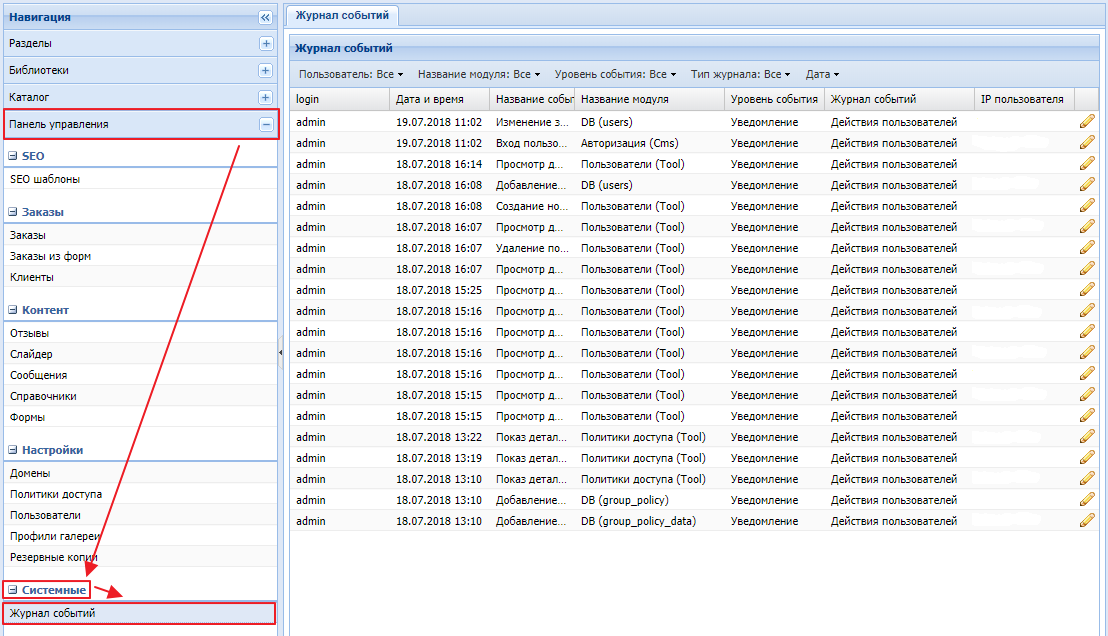The height and width of the screenshot is (636, 1108).
Task: Select the Журнал событий tab
Action: pos(343,15)
